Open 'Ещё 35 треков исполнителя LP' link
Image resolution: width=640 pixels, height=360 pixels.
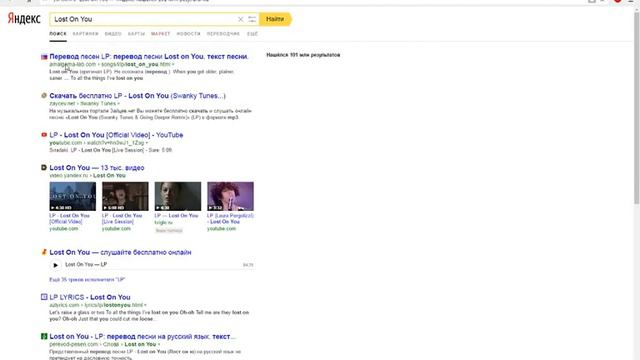[x=87, y=280]
